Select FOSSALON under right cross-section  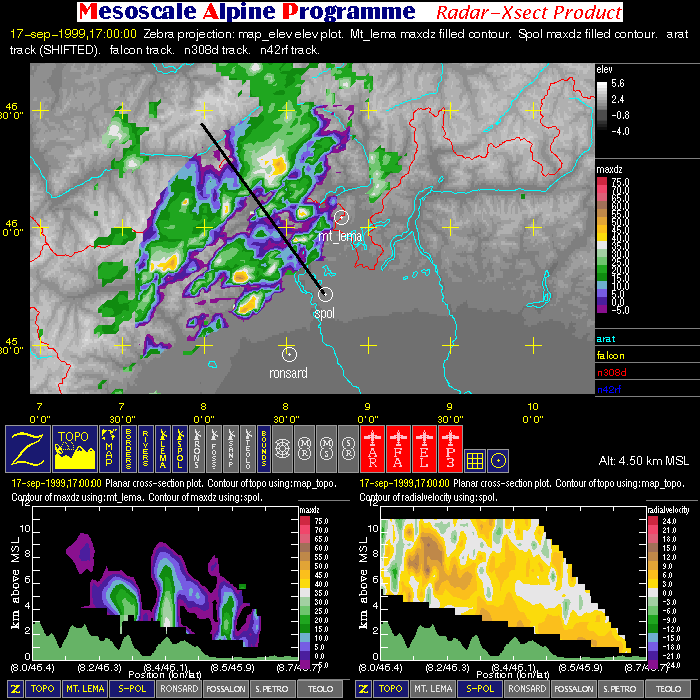tap(574, 689)
